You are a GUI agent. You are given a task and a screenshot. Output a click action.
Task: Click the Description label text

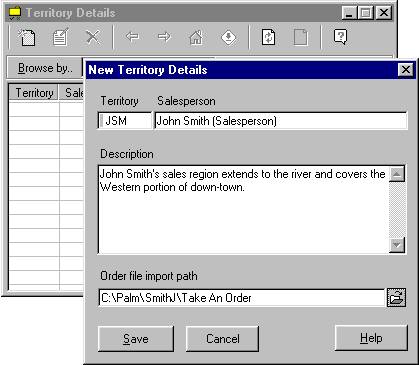tap(127, 154)
